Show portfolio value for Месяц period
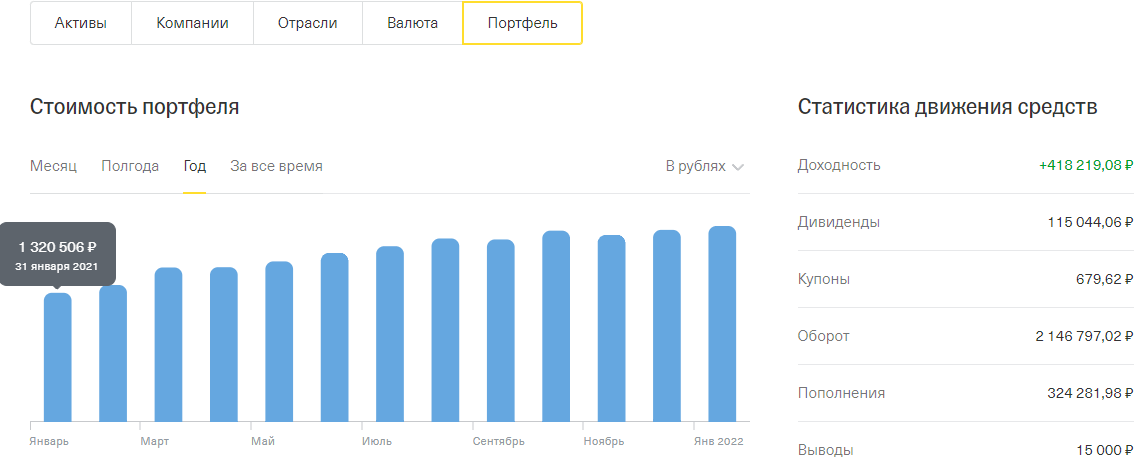The width and height of the screenshot is (1148, 470). pos(53,166)
